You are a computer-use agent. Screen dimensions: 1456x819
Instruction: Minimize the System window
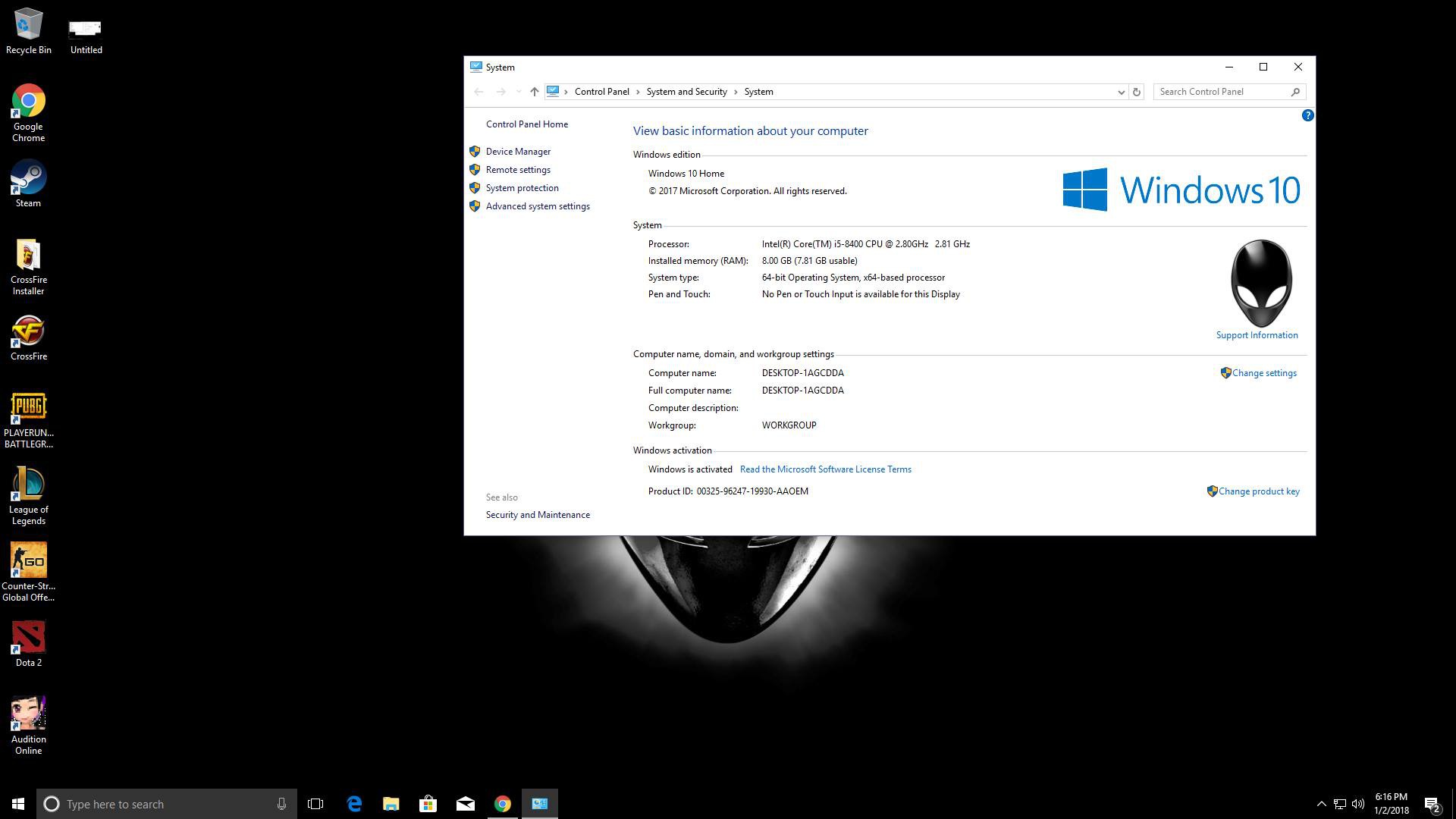point(1228,67)
